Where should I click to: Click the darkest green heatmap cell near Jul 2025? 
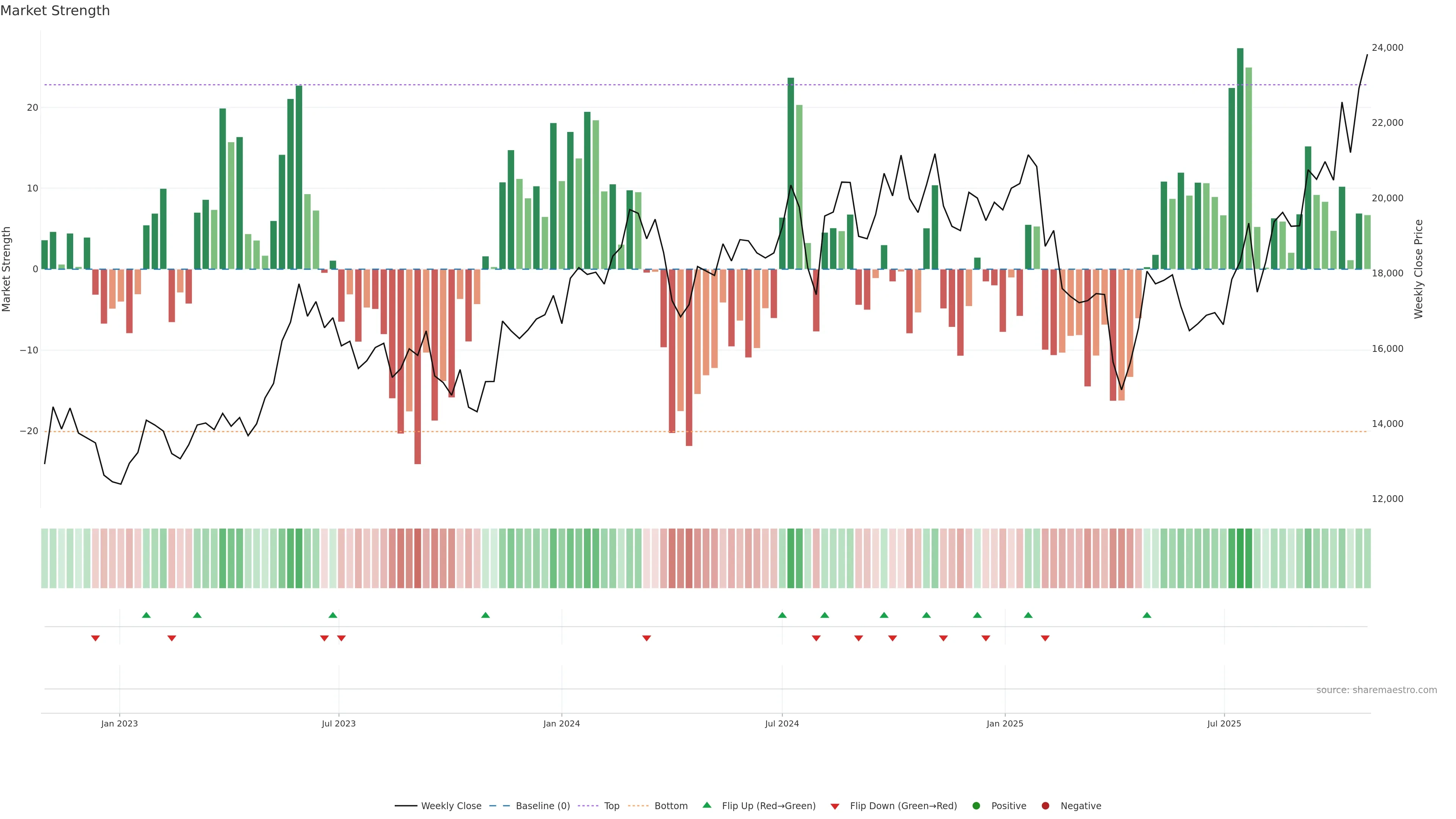pos(1240,559)
